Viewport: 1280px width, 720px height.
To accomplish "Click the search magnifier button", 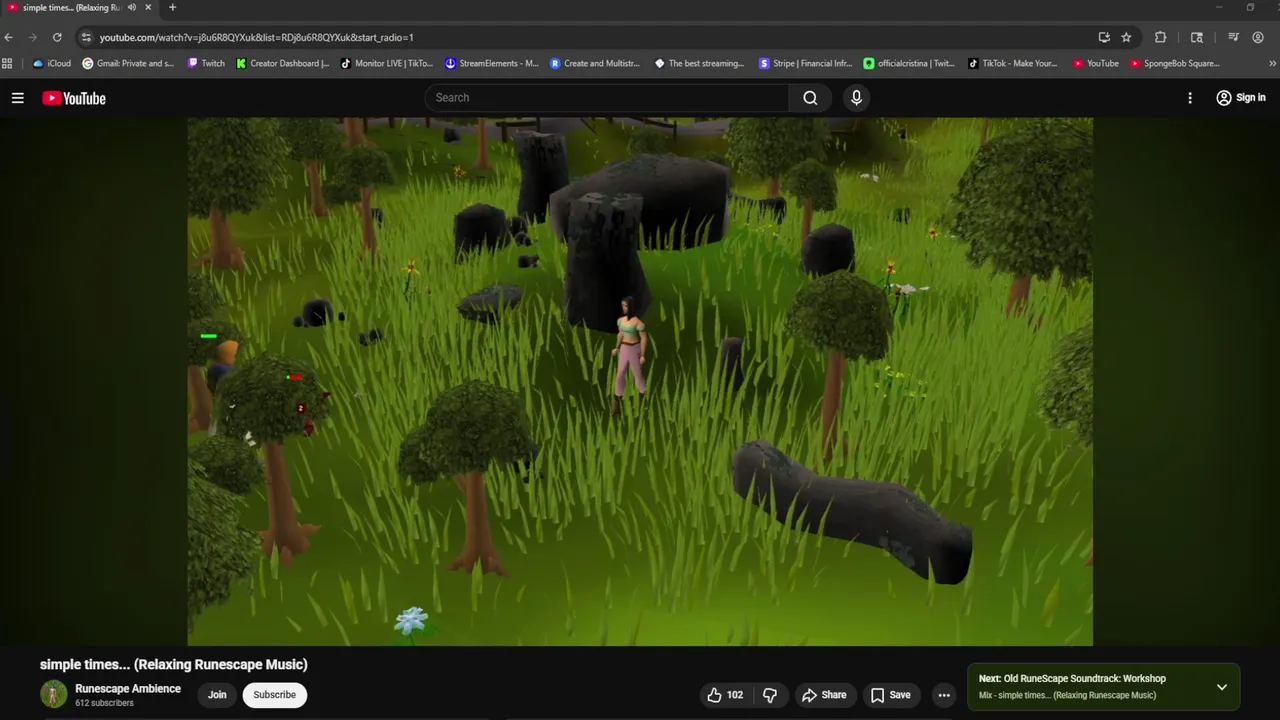I will (810, 98).
